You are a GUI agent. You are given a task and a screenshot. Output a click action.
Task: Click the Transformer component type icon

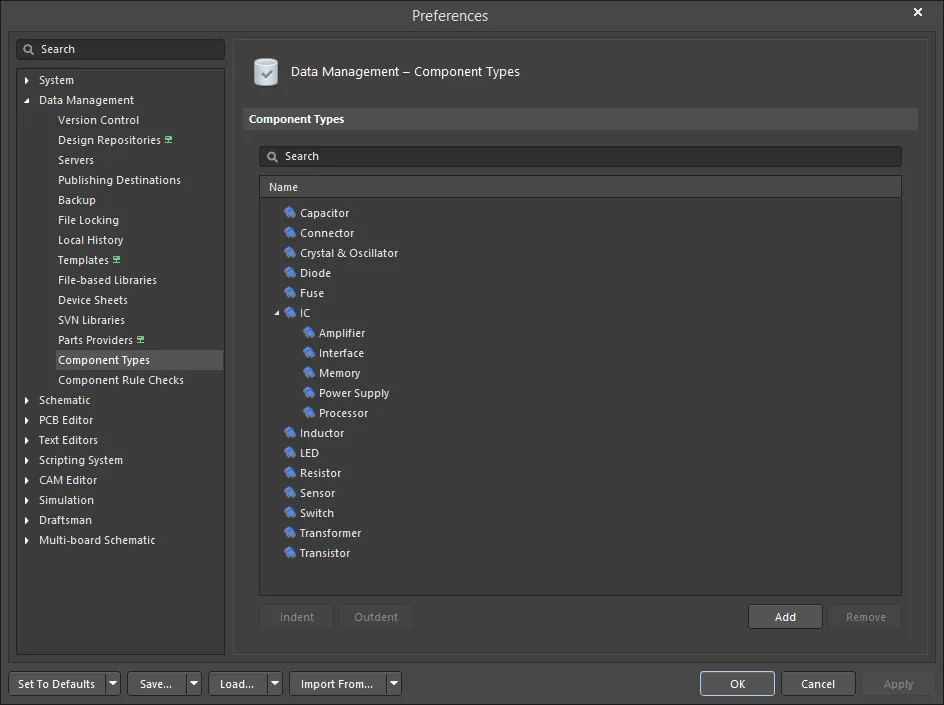click(290, 532)
